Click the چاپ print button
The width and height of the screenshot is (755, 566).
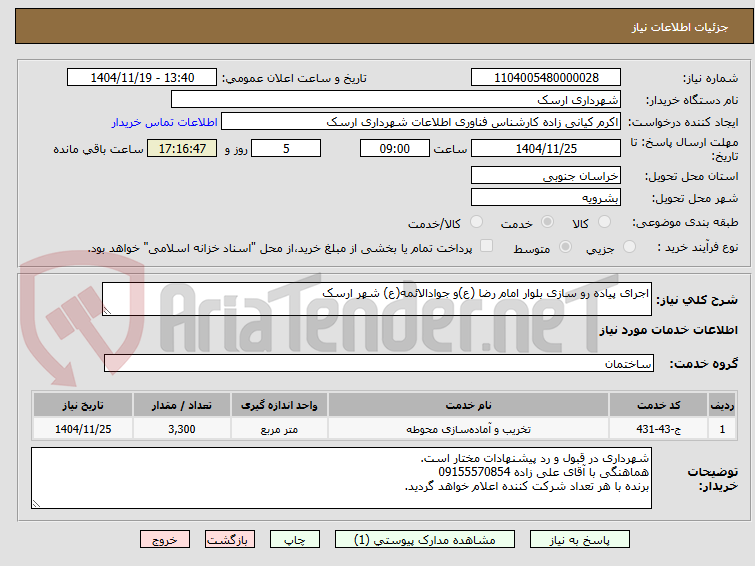[295, 540]
